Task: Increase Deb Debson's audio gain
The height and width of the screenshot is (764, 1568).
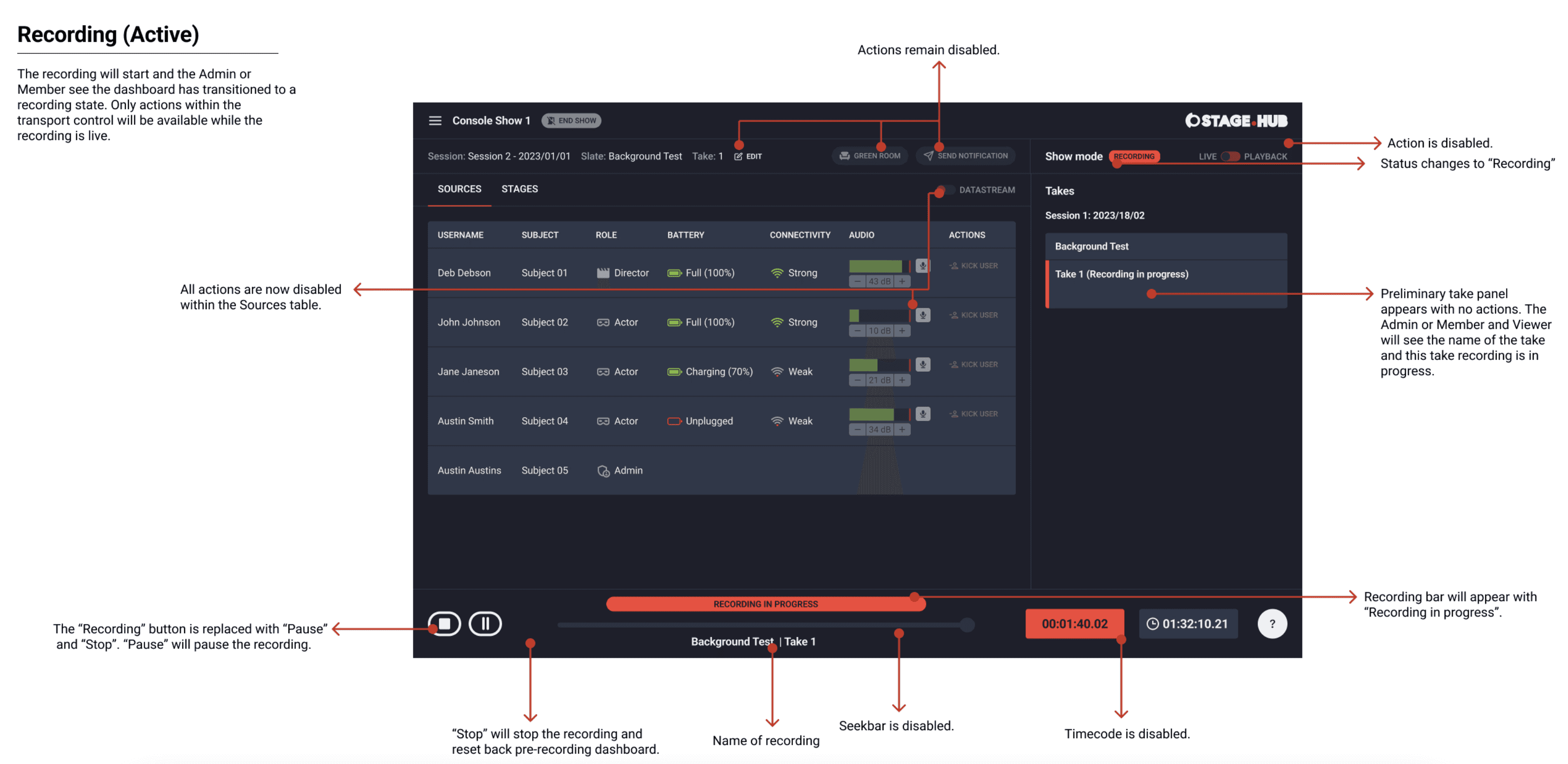Action: point(902,281)
